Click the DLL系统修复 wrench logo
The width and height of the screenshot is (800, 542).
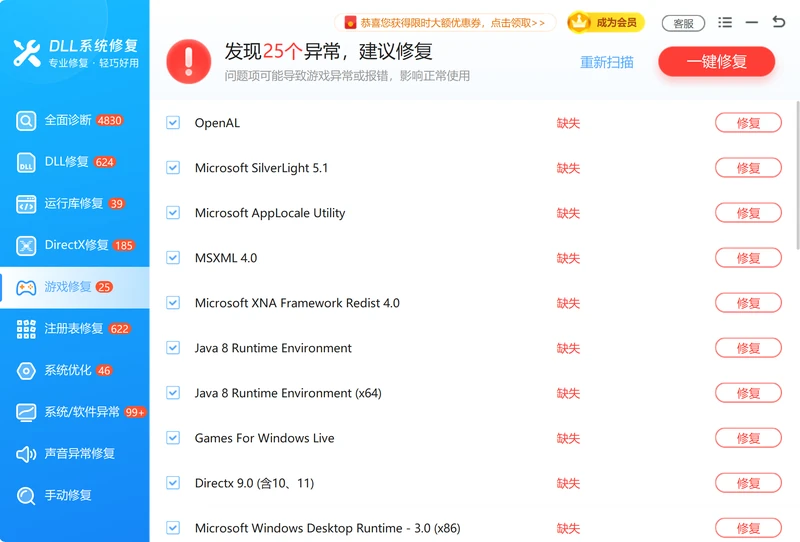(27, 53)
